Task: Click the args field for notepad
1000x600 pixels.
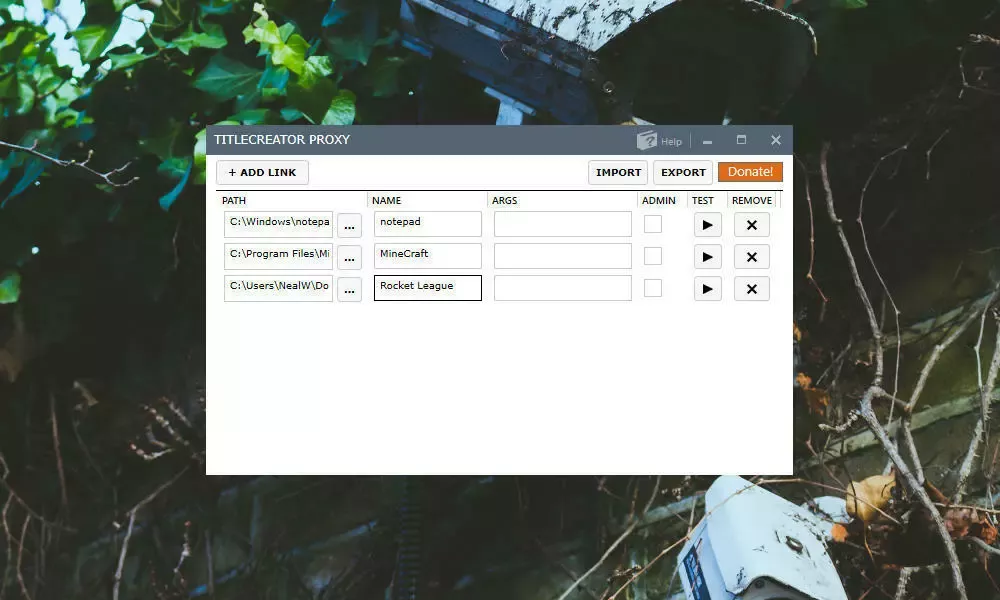Action: tap(562, 224)
